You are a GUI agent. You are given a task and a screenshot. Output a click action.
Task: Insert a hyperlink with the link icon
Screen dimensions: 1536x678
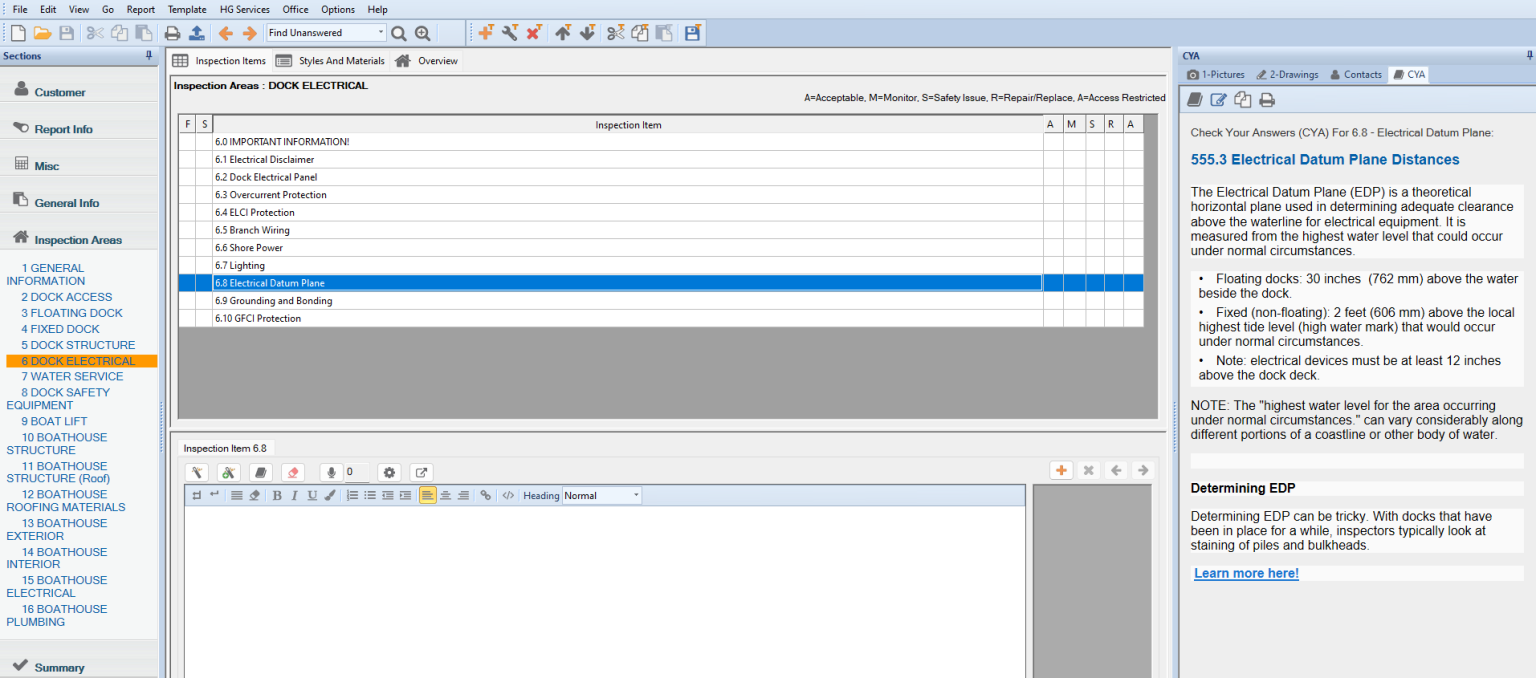coord(485,495)
